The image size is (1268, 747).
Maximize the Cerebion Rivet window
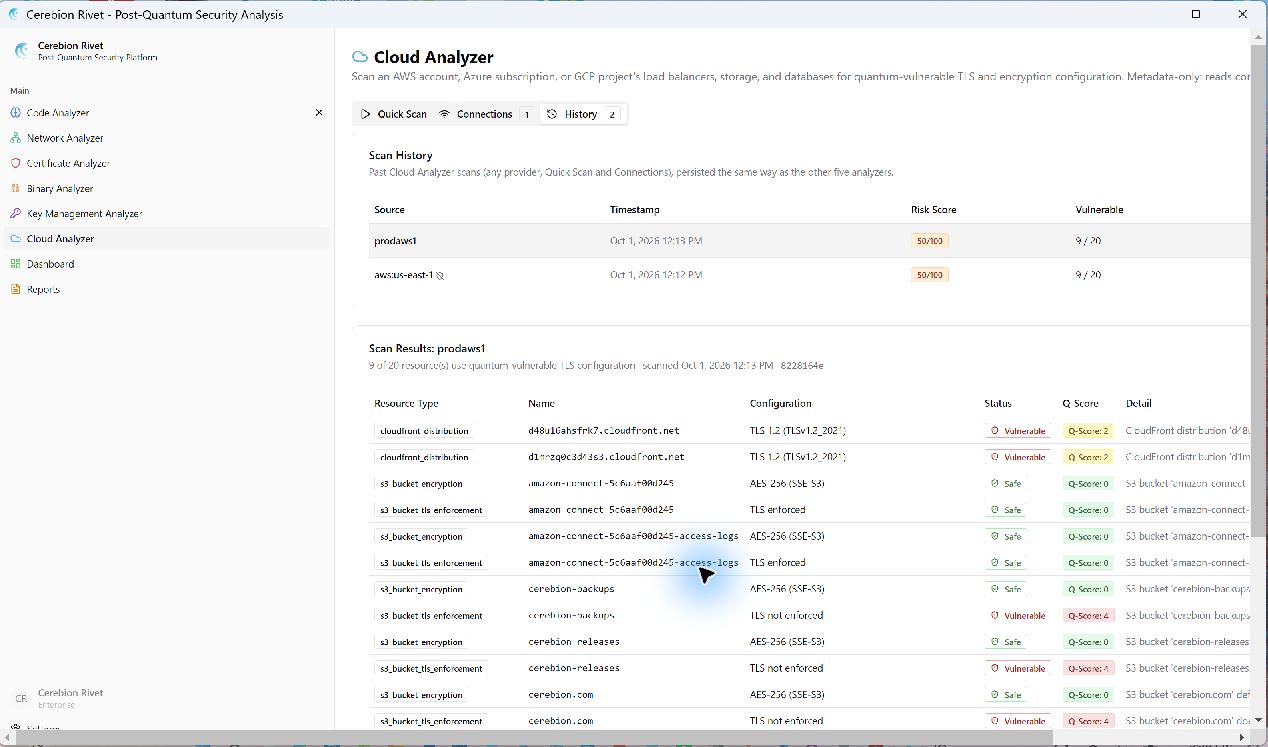click(x=1196, y=14)
